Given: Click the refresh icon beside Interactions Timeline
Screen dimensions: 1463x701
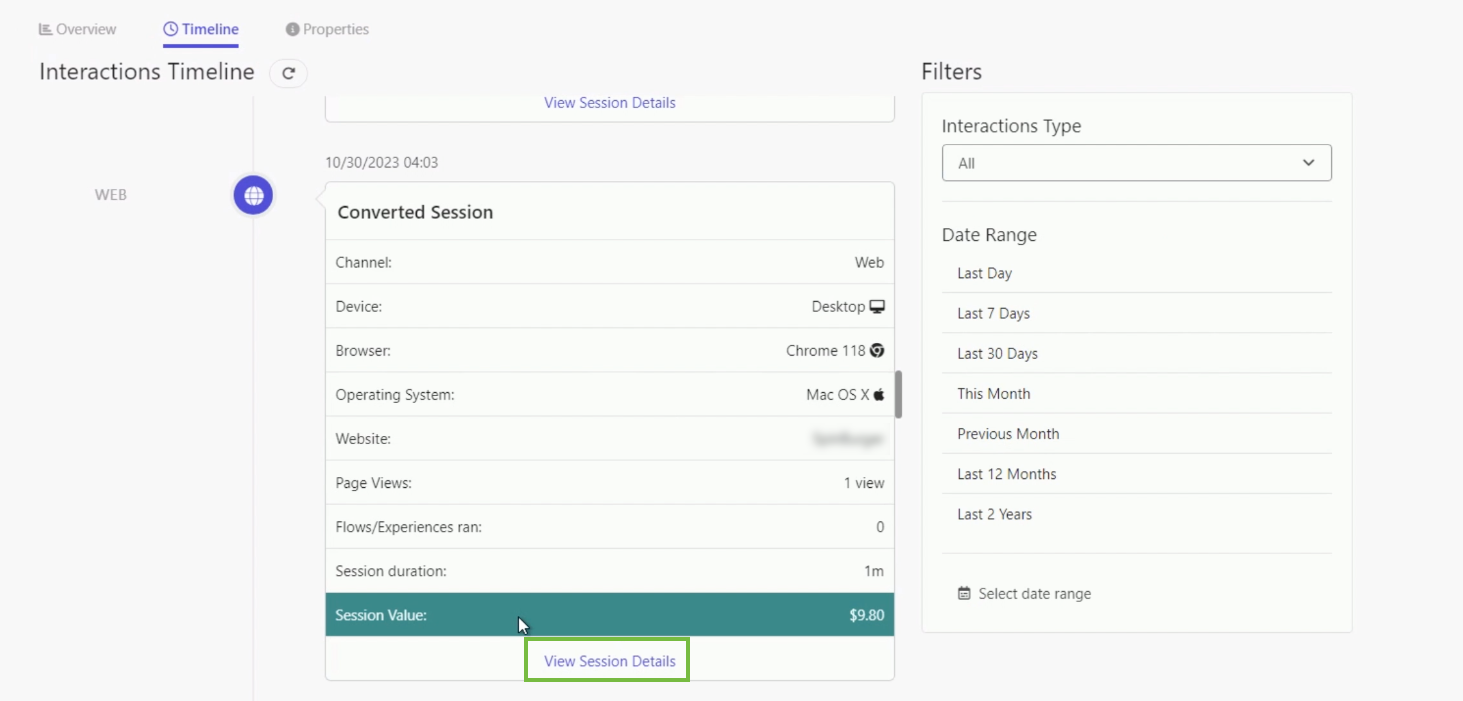Looking at the screenshot, I should (x=288, y=73).
